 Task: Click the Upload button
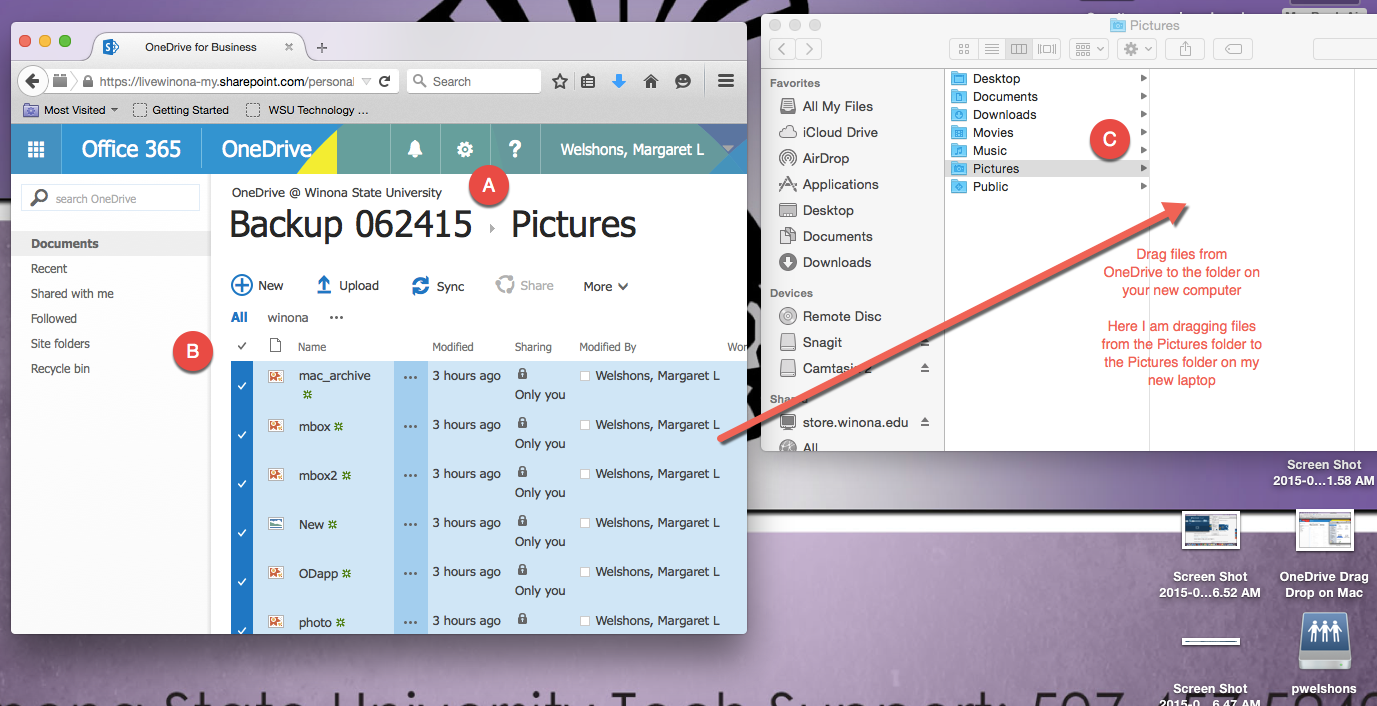[x=348, y=285]
